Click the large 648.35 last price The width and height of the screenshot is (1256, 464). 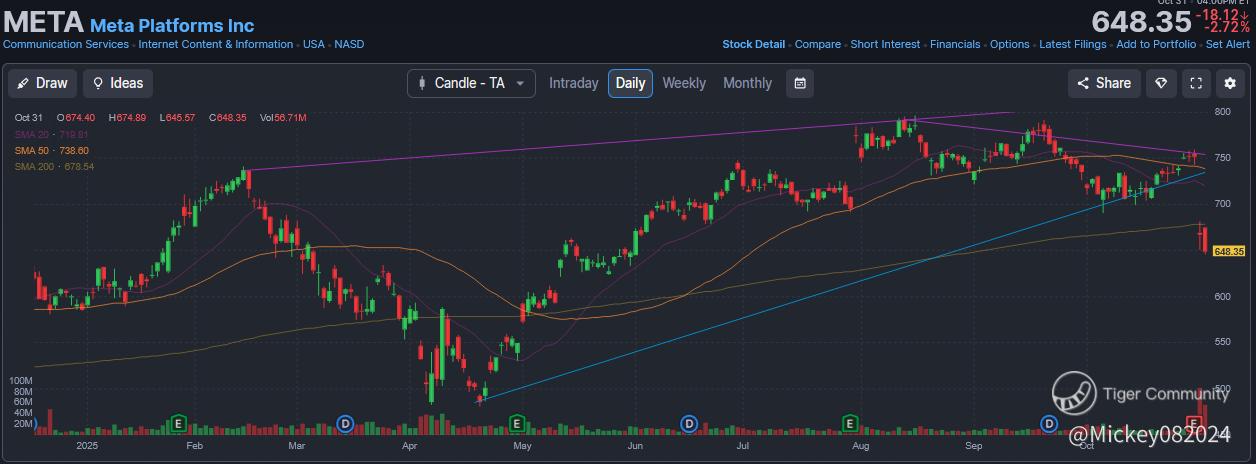(1141, 22)
